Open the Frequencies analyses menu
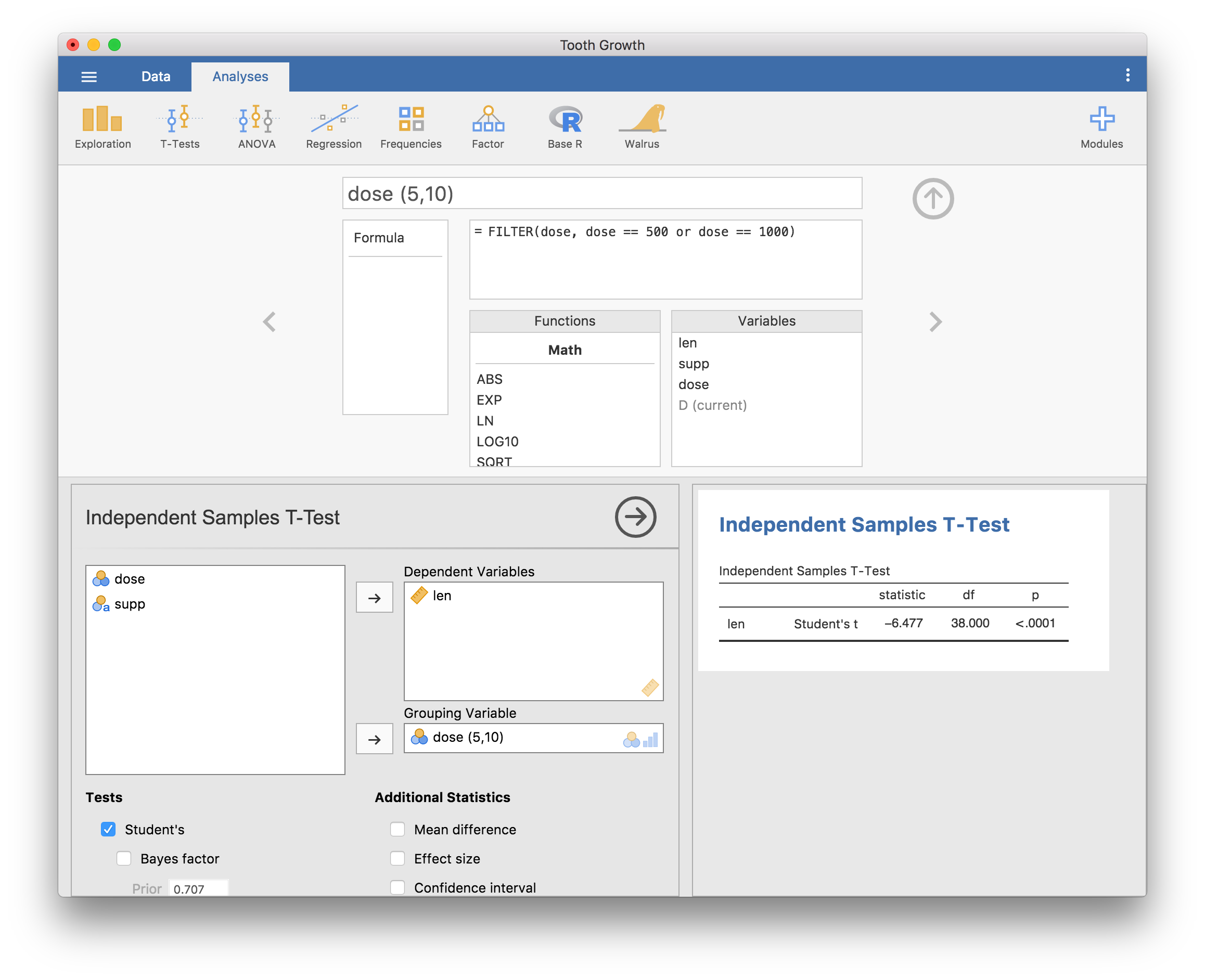 411,127
